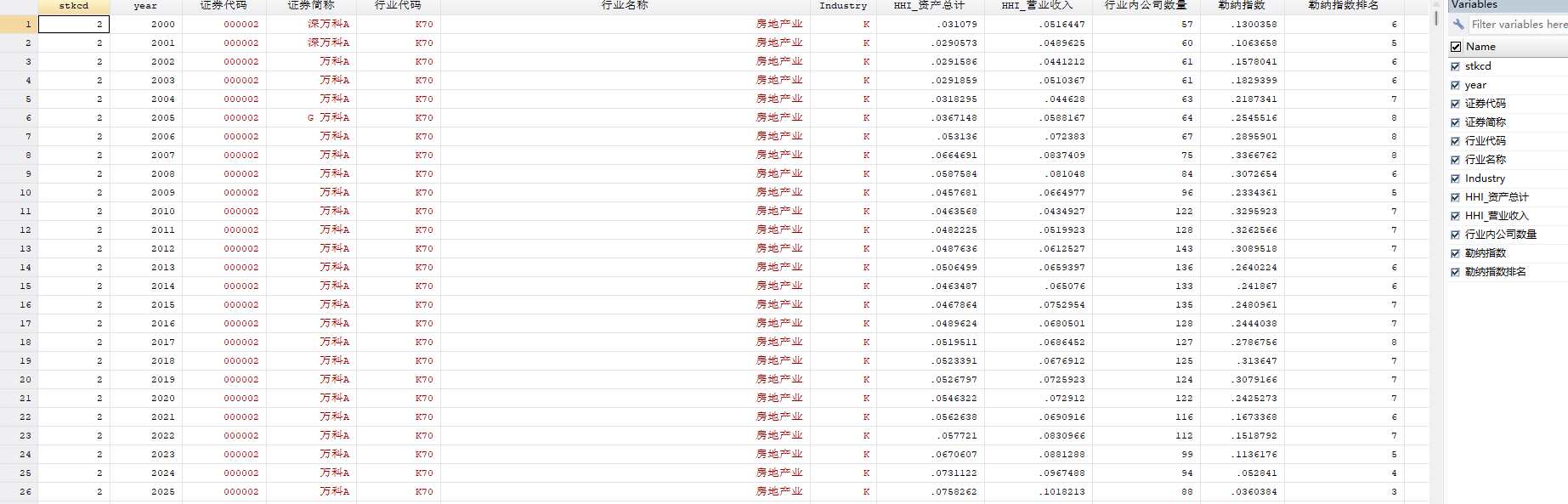1568x504 pixels.
Task: Focus the Filter variables here search box
Action: coord(1518,25)
